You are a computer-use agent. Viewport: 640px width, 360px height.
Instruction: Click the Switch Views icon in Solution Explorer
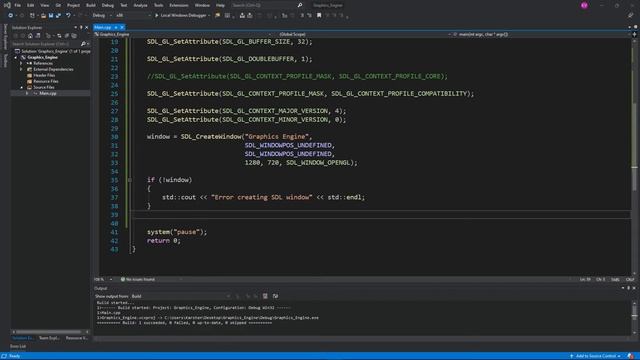tap(38, 36)
